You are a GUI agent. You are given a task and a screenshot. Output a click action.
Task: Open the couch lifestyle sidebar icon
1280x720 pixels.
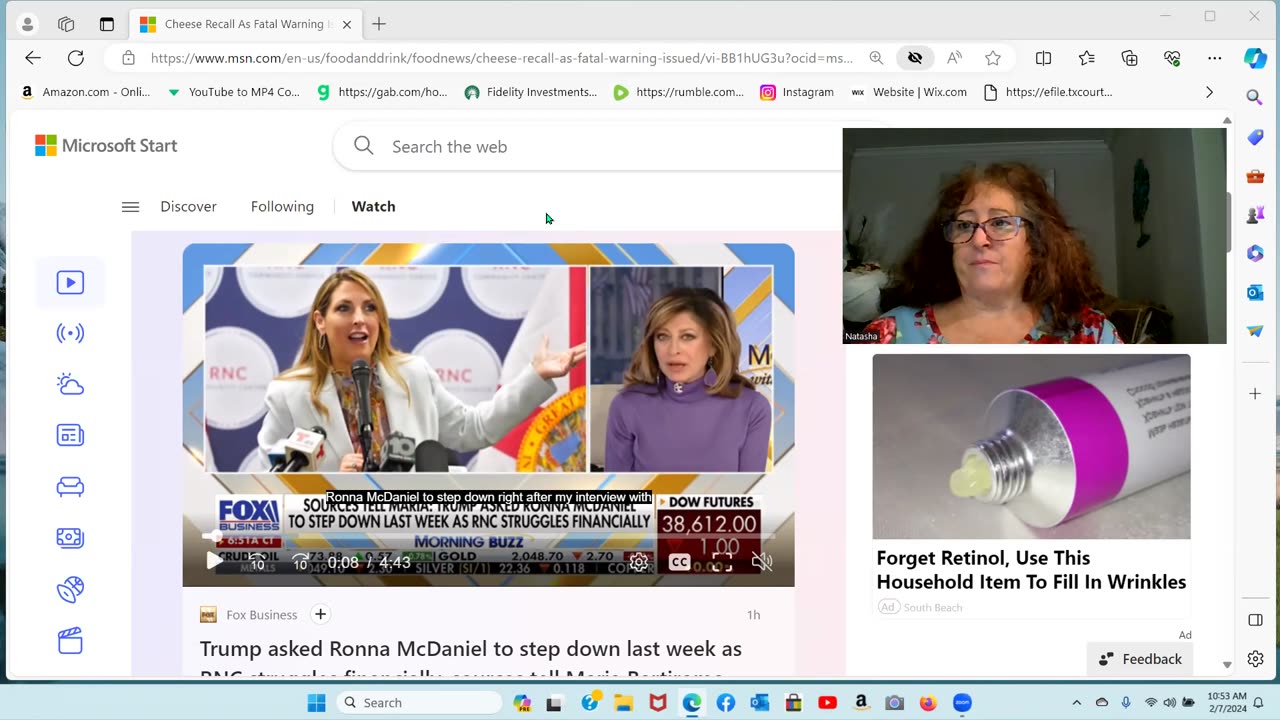tap(70, 486)
